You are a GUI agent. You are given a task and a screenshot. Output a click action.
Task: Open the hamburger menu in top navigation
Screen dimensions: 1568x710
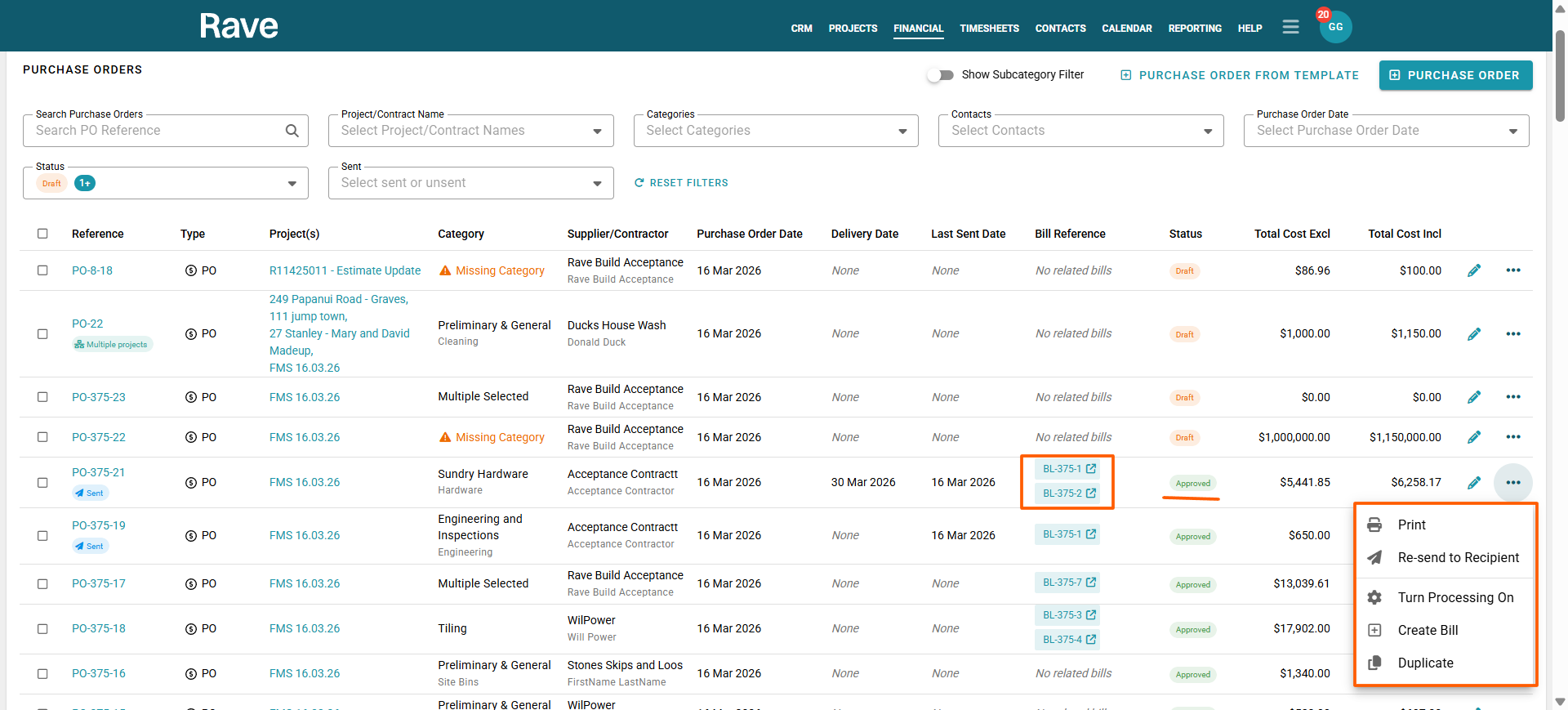tap(1290, 27)
